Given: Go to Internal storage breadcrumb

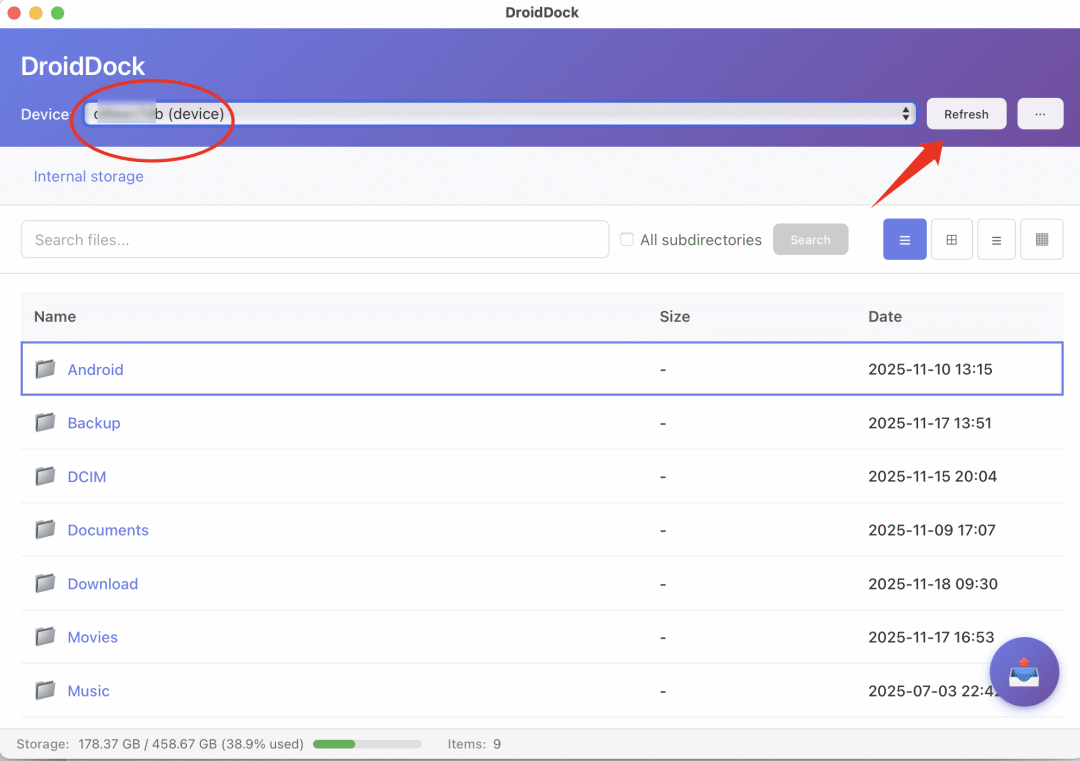Looking at the screenshot, I should [89, 176].
